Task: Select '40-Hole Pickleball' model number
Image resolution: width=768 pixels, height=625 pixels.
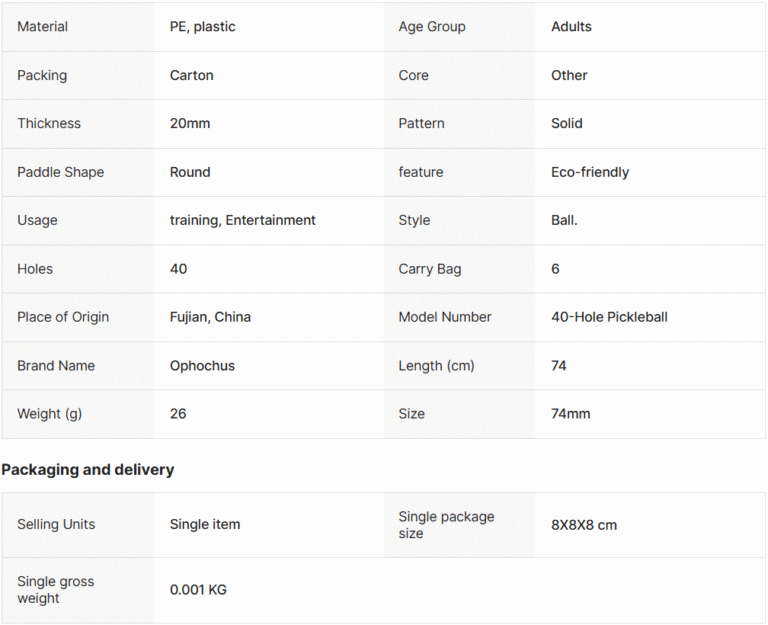Action: pos(609,317)
